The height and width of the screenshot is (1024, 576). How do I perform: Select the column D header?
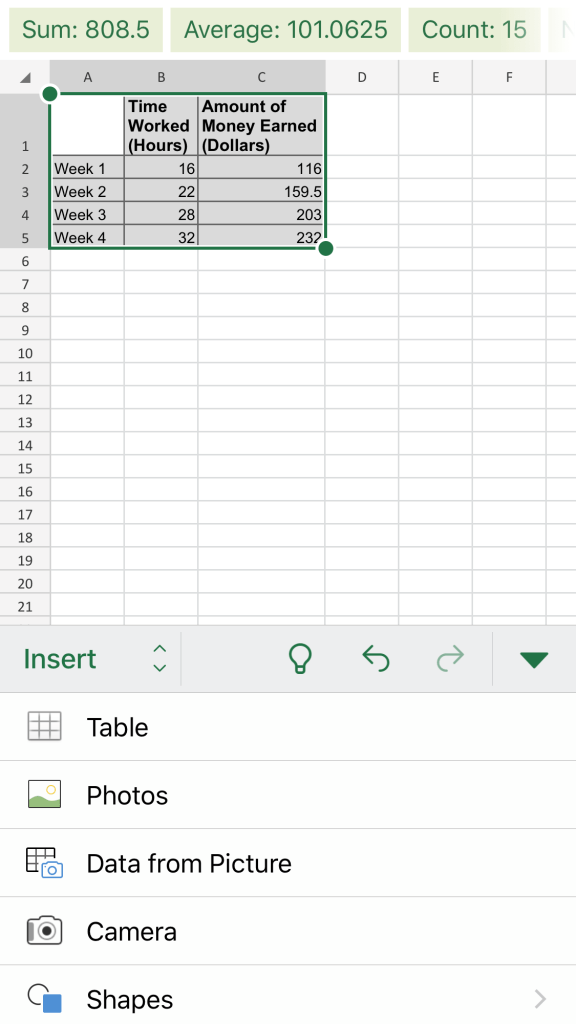pyautogui.click(x=362, y=76)
